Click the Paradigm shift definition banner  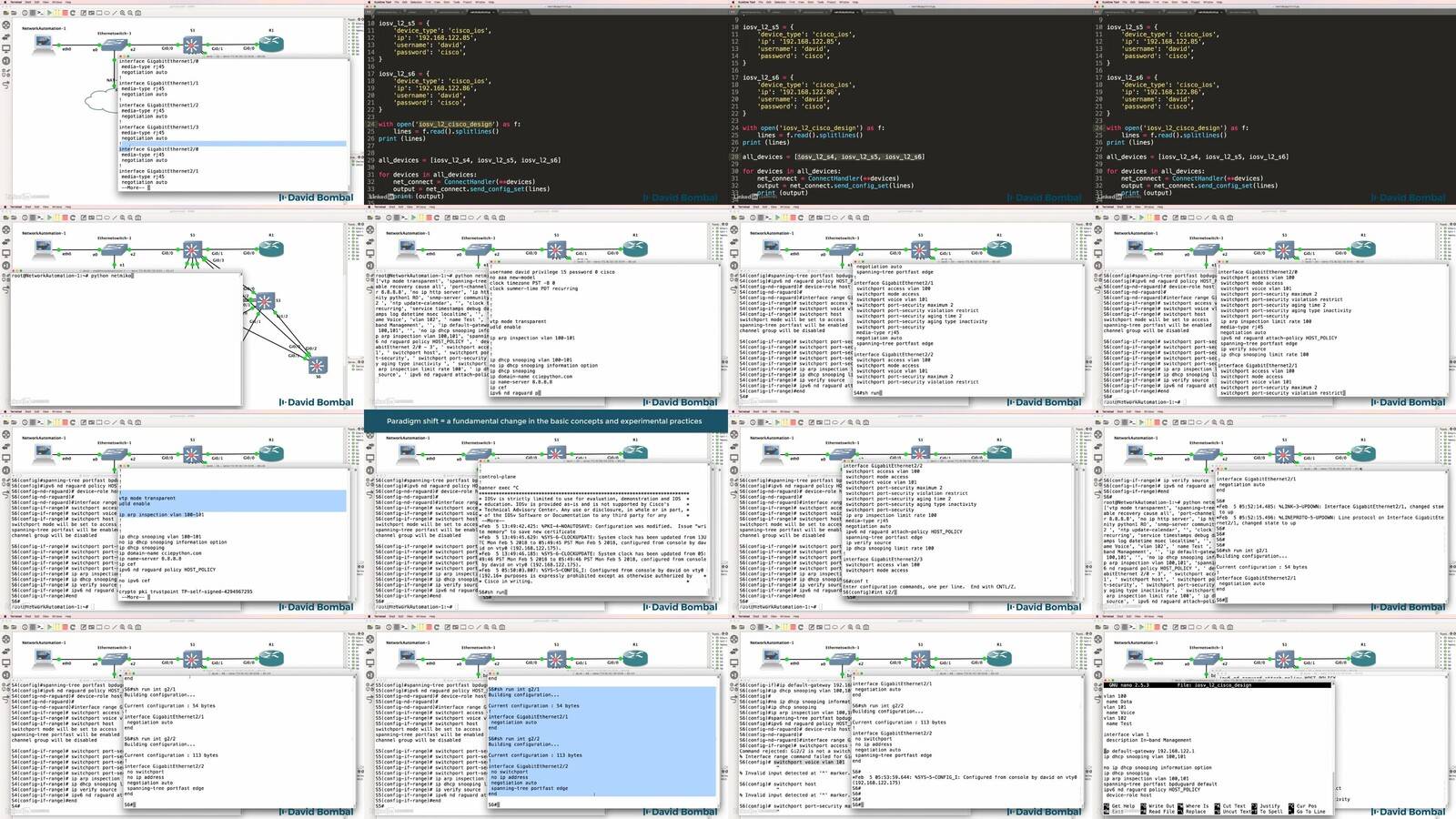545,421
